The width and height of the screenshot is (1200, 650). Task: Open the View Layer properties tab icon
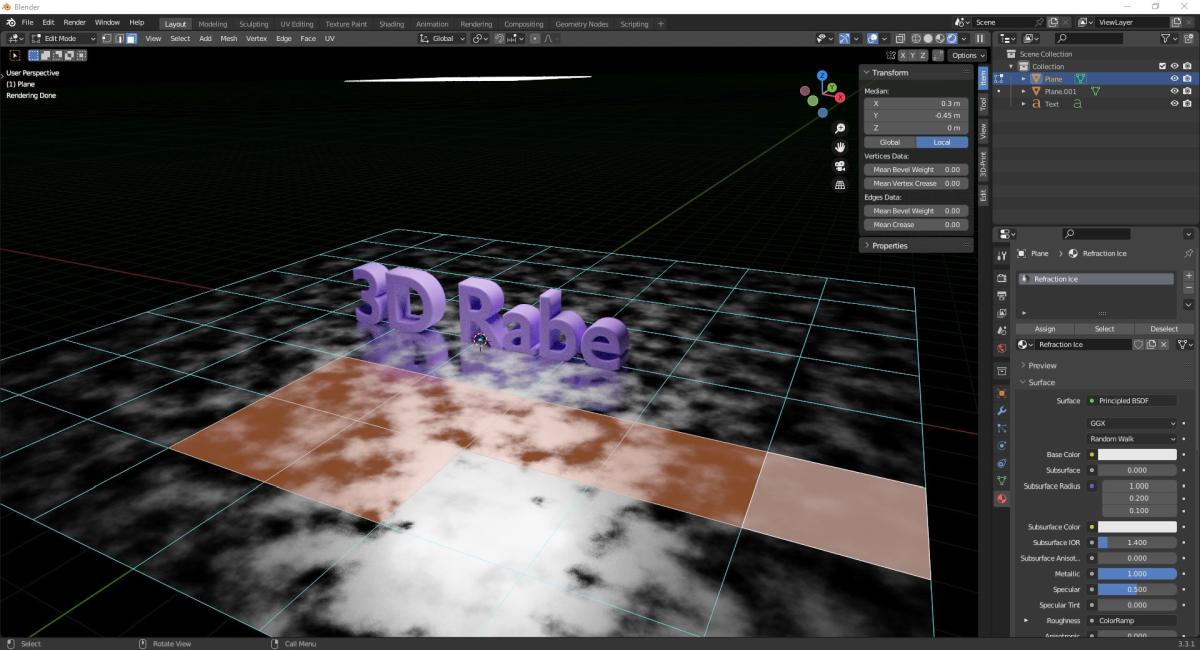click(x=1001, y=313)
